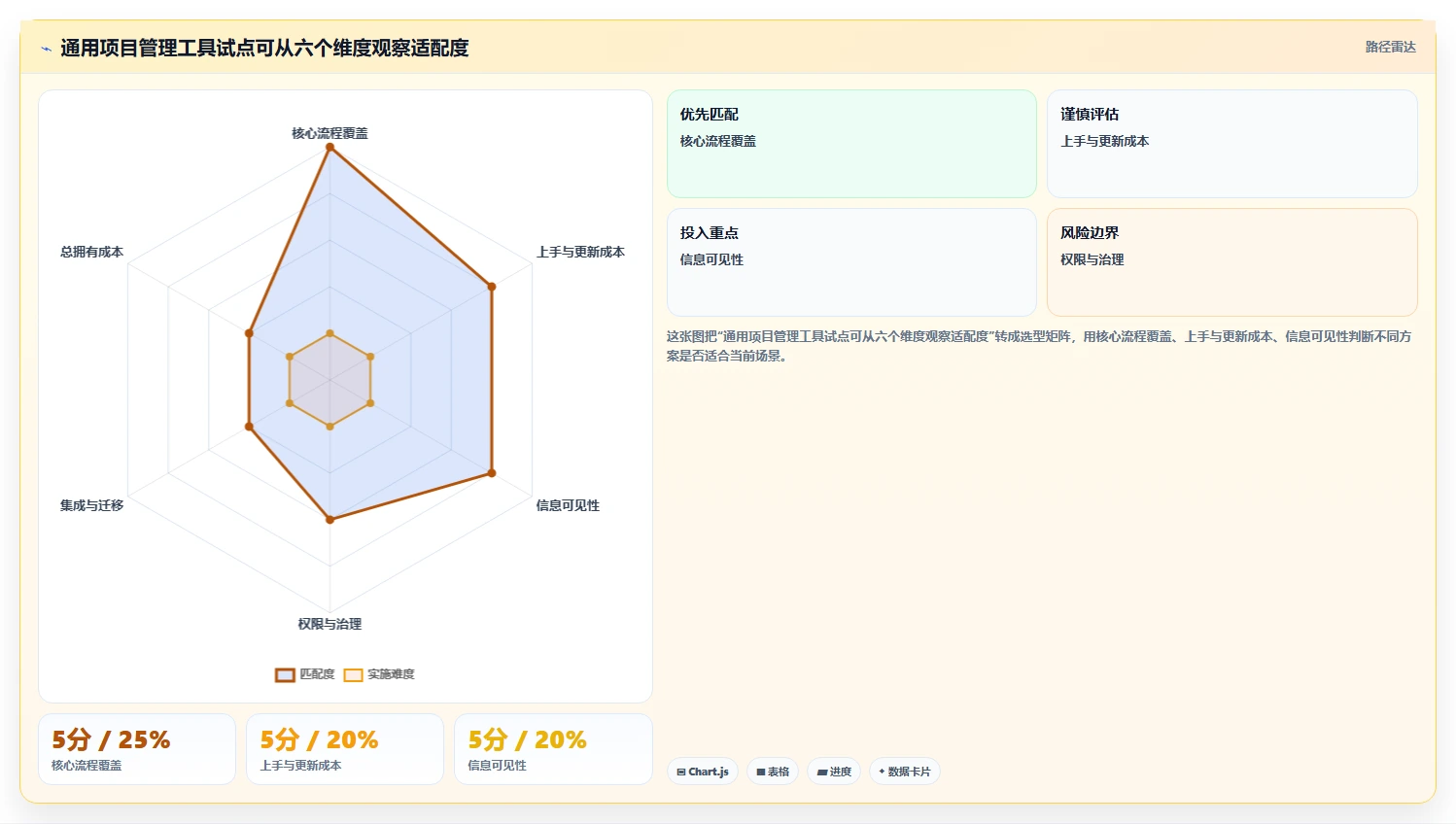The image size is (1456, 824).
Task: Click the 数据卡片 tag icon
Action: click(882, 772)
